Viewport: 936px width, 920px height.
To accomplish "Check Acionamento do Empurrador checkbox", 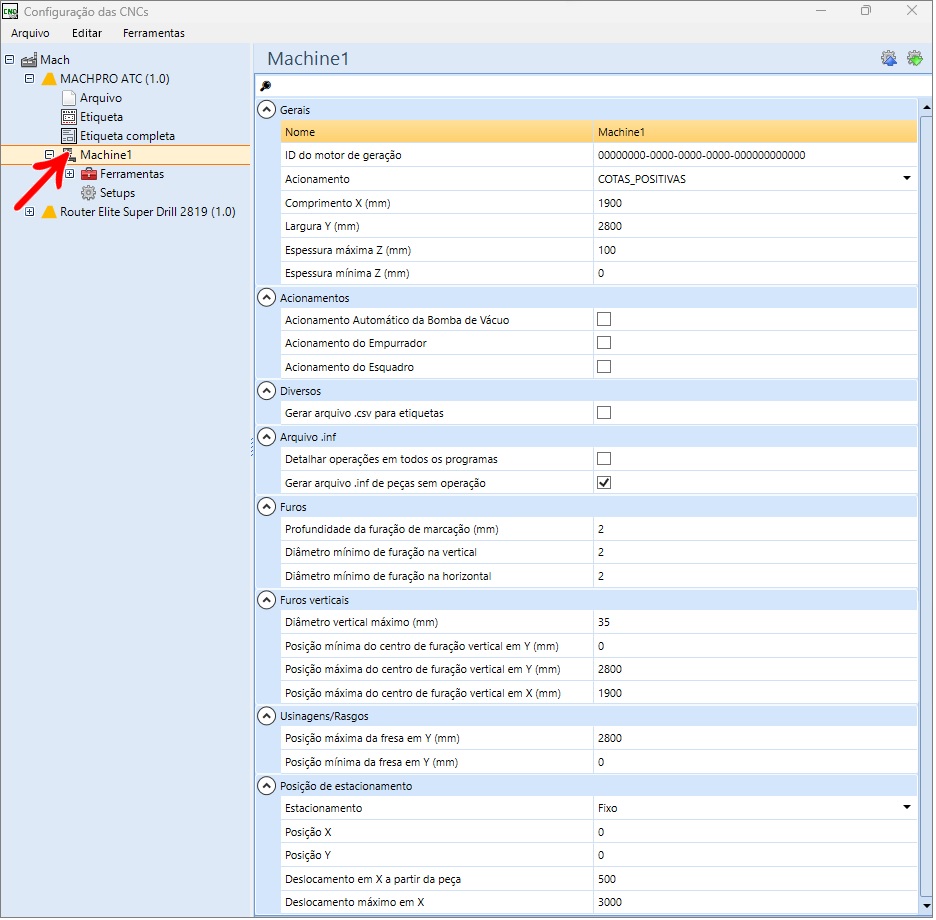I will pos(604,343).
